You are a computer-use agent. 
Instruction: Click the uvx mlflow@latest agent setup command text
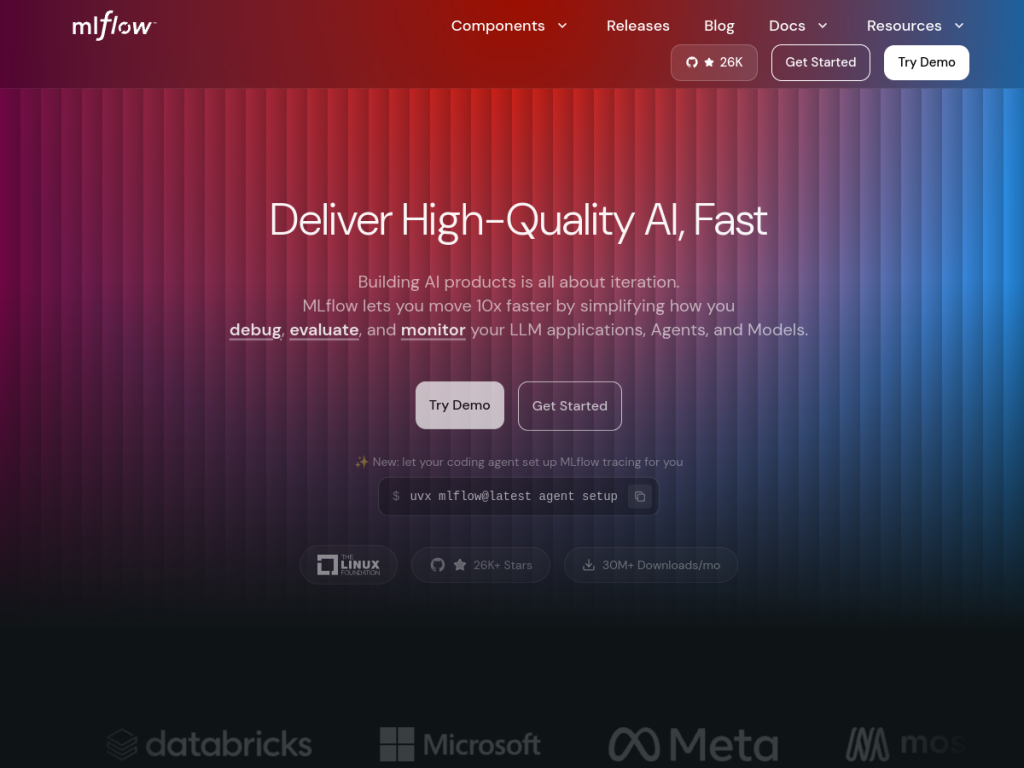[513, 496]
